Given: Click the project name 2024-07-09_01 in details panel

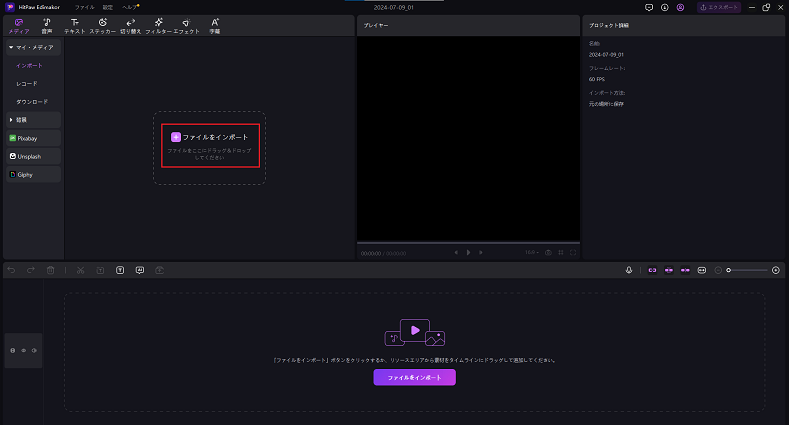Looking at the screenshot, I should (x=606, y=55).
